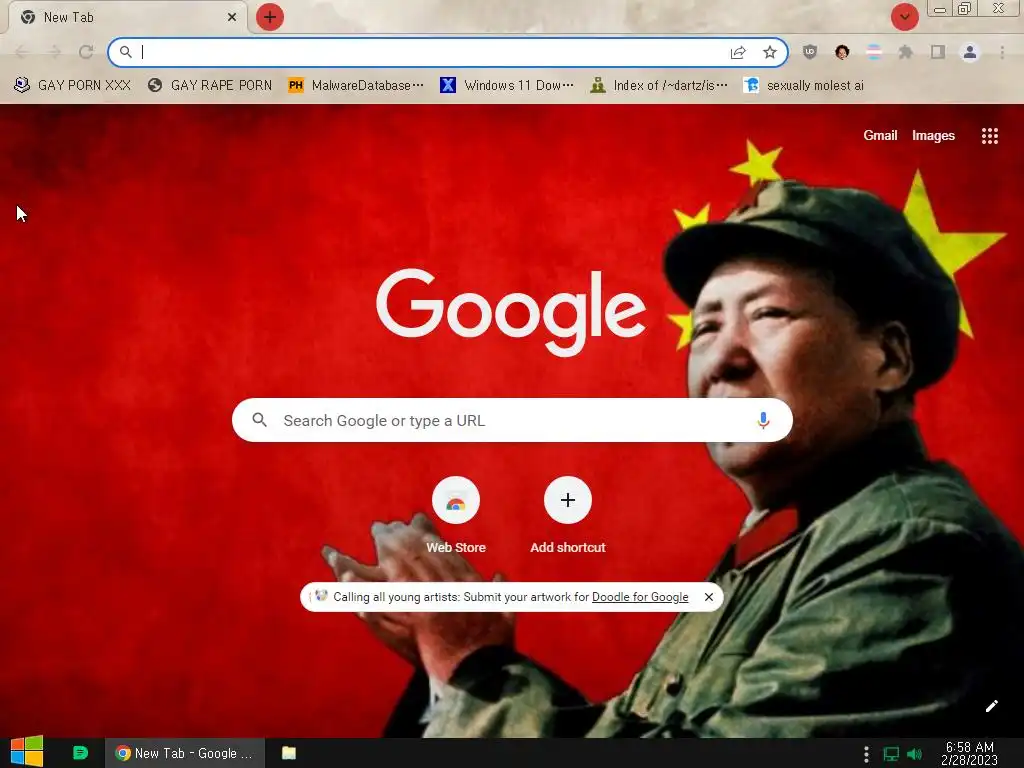Share this page via share icon

pyautogui.click(x=738, y=52)
